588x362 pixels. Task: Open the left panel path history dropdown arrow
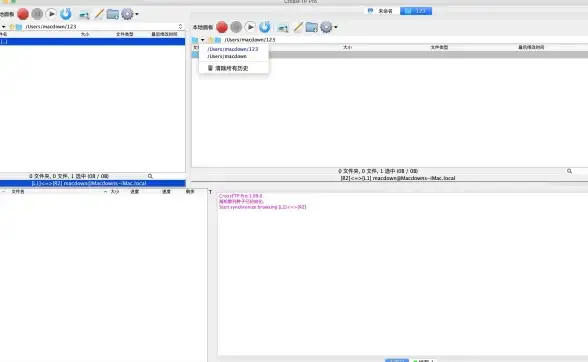click(x=3, y=27)
